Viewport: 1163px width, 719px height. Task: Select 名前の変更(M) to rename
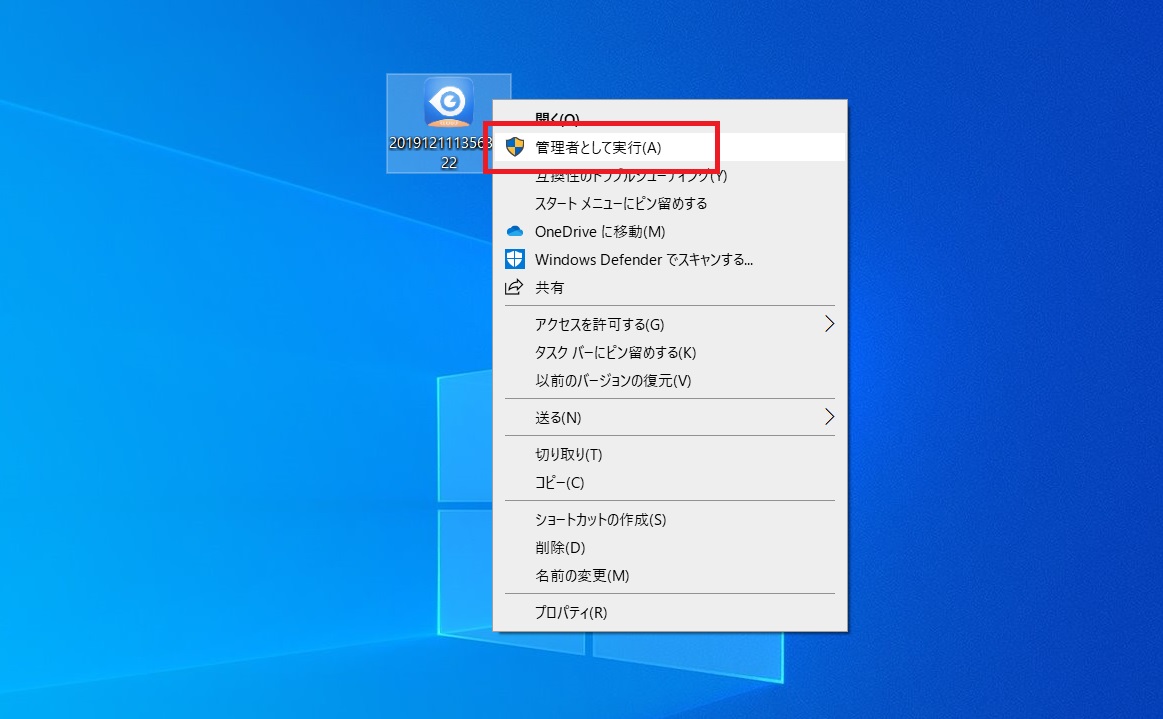(669, 576)
